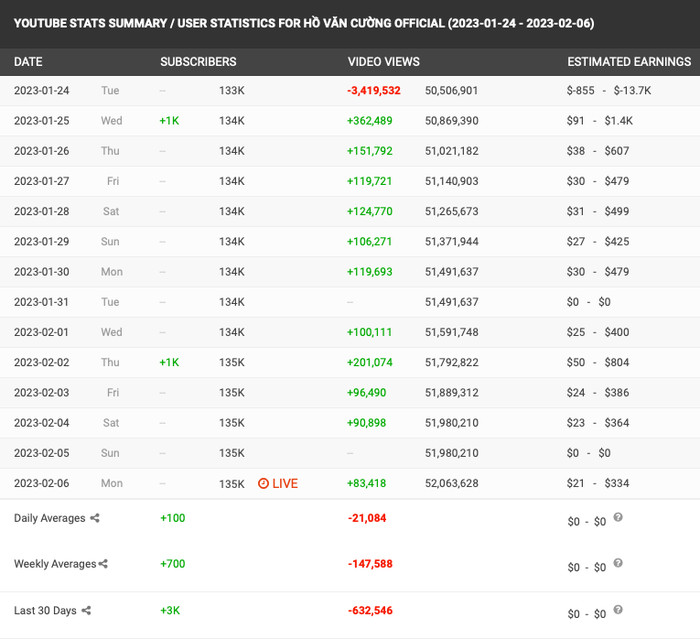The width and height of the screenshot is (700, 639).
Task: Click date cell 2023-01-28
Action: [x=42, y=211]
